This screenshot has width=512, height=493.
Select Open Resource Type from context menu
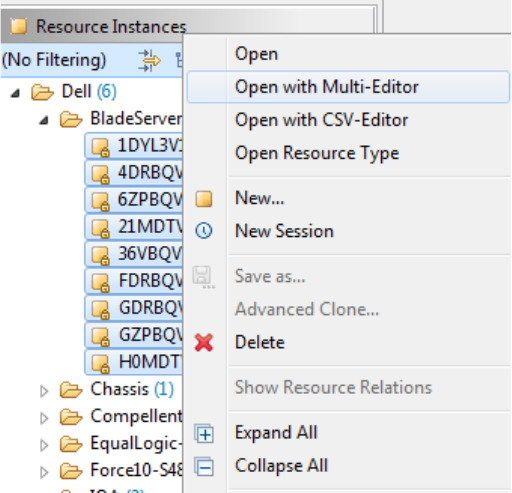(x=317, y=153)
